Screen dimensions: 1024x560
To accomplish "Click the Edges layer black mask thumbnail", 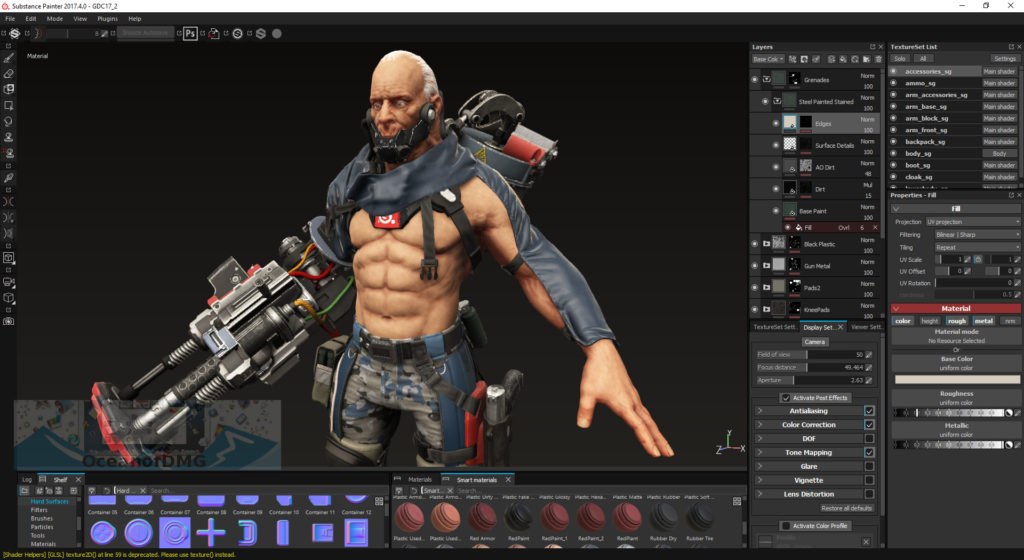I will [x=806, y=123].
